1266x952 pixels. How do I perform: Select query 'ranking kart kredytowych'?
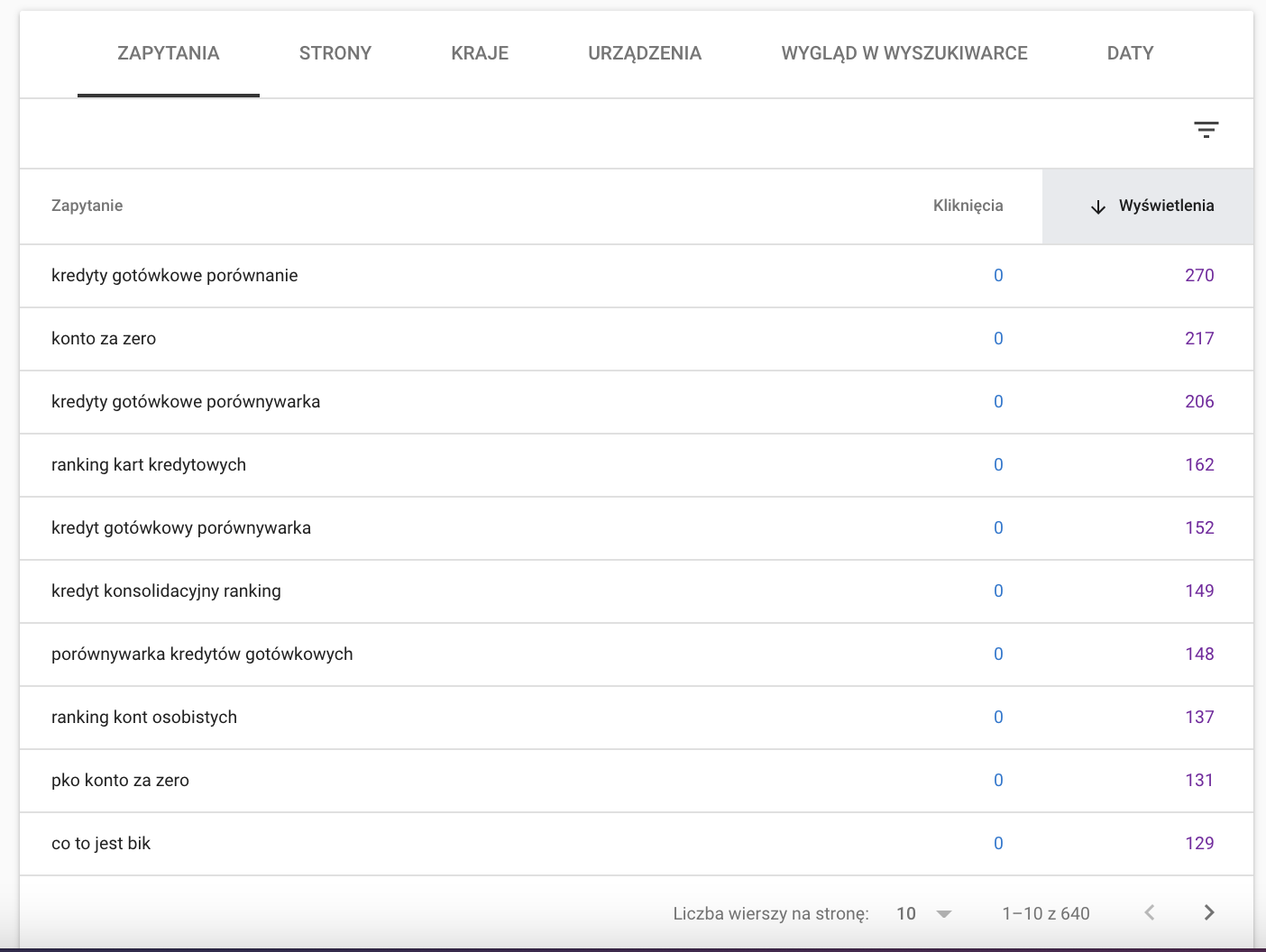[149, 464]
